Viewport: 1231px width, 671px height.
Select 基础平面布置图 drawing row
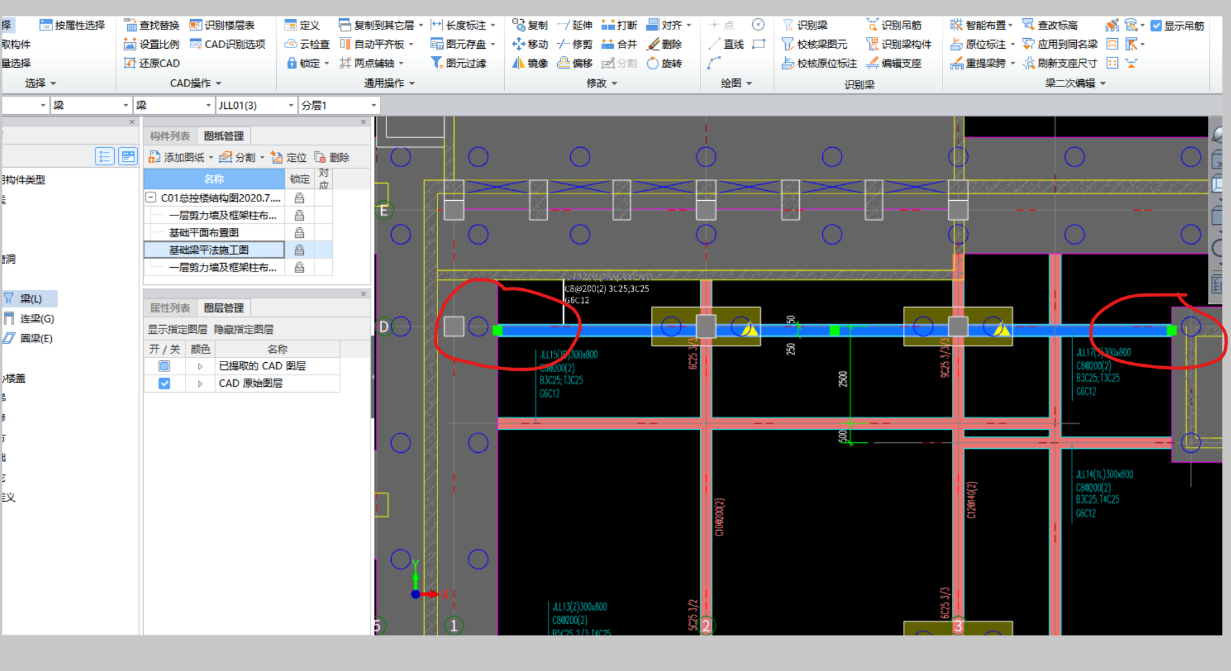pos(214,233)
